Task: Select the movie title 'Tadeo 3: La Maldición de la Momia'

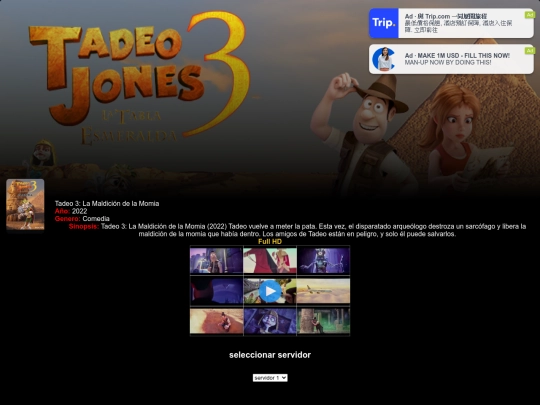Action: click(107, 204)
